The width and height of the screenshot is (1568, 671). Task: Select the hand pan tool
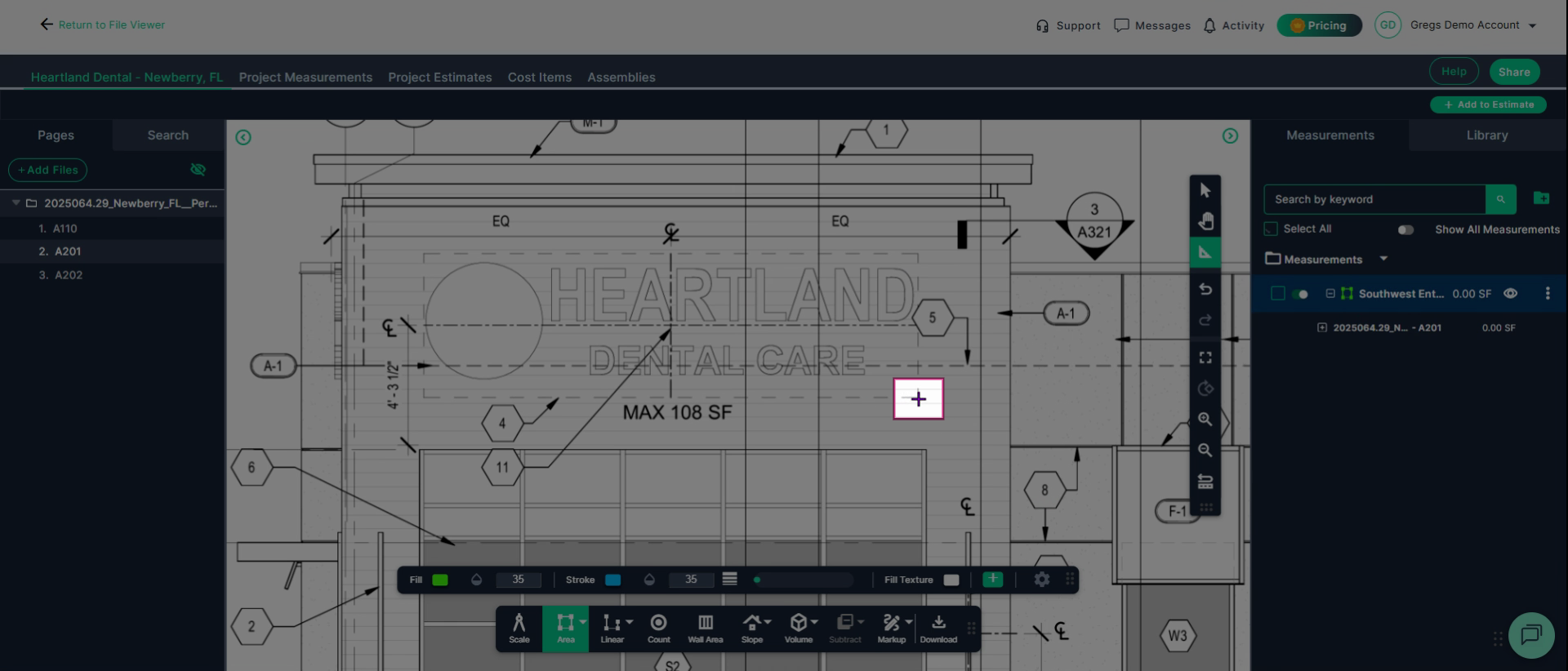click(1205, 221)
